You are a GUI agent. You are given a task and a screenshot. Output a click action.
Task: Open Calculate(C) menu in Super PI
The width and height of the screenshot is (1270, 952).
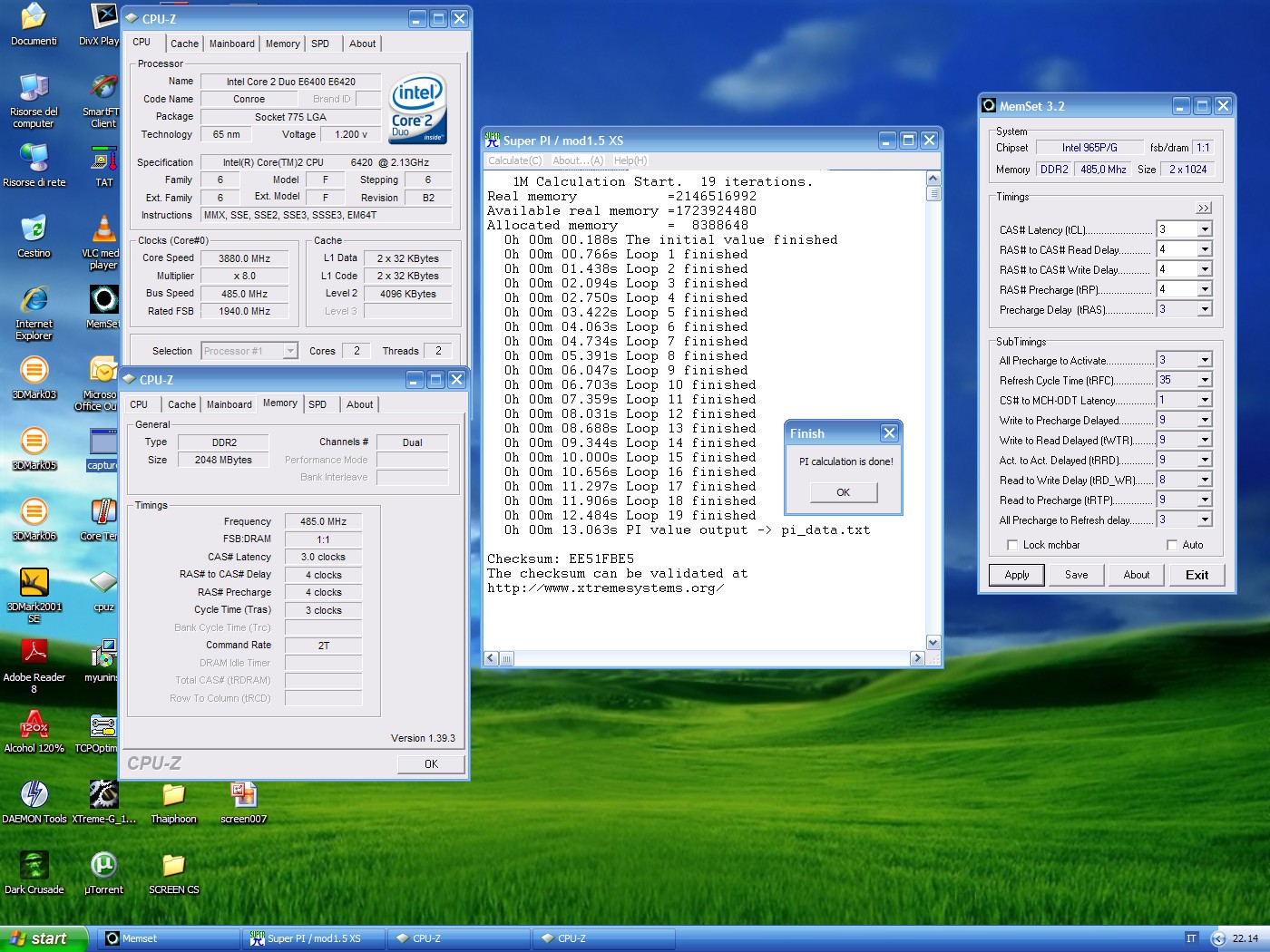(515, 160)
